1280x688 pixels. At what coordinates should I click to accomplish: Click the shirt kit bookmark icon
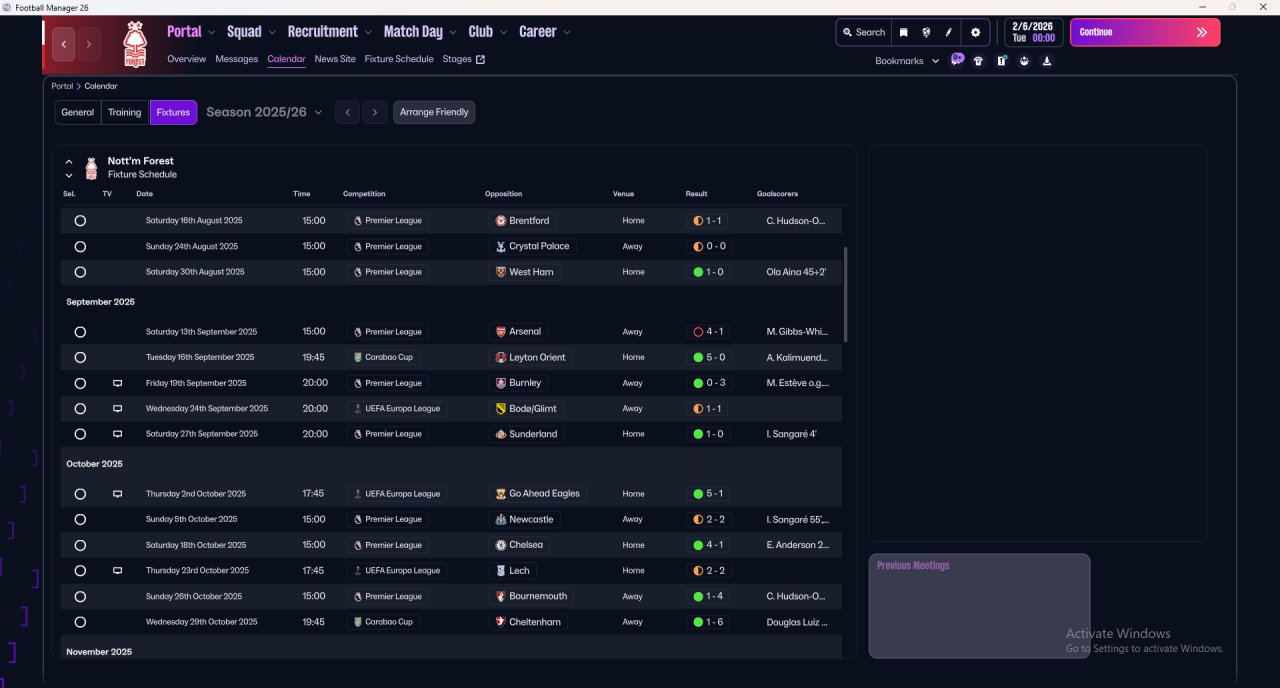[978, 61]
